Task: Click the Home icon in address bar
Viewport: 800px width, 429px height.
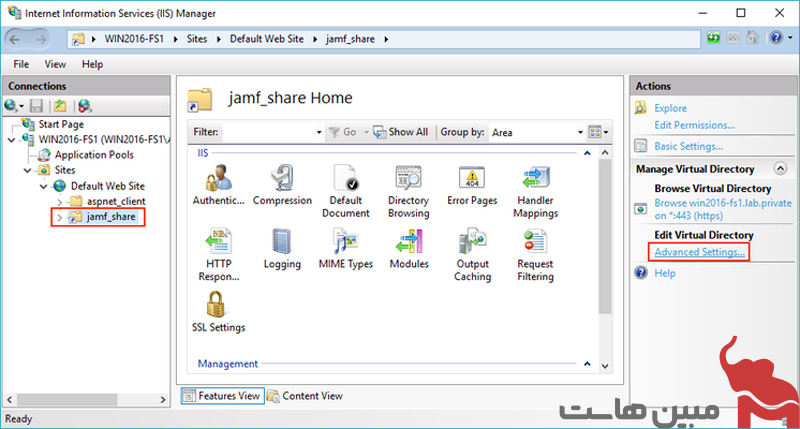Action: pos(753,38)
